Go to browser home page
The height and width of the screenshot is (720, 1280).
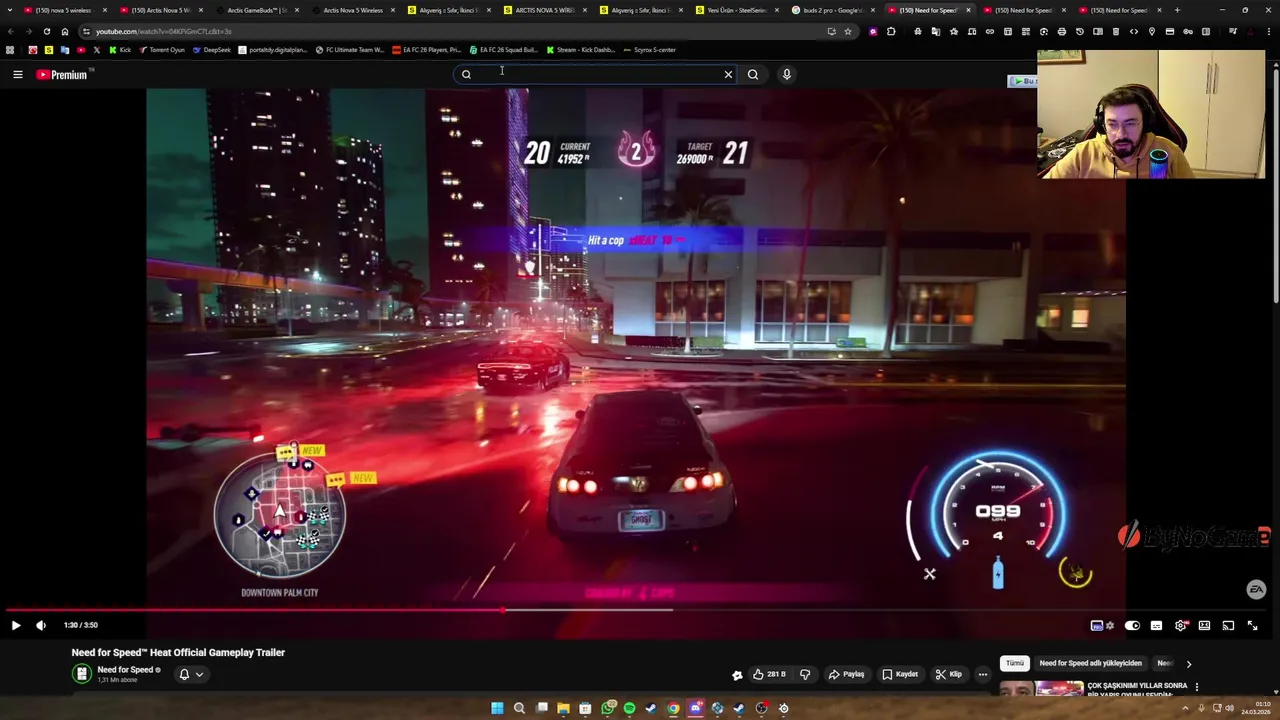coord(65,31)
